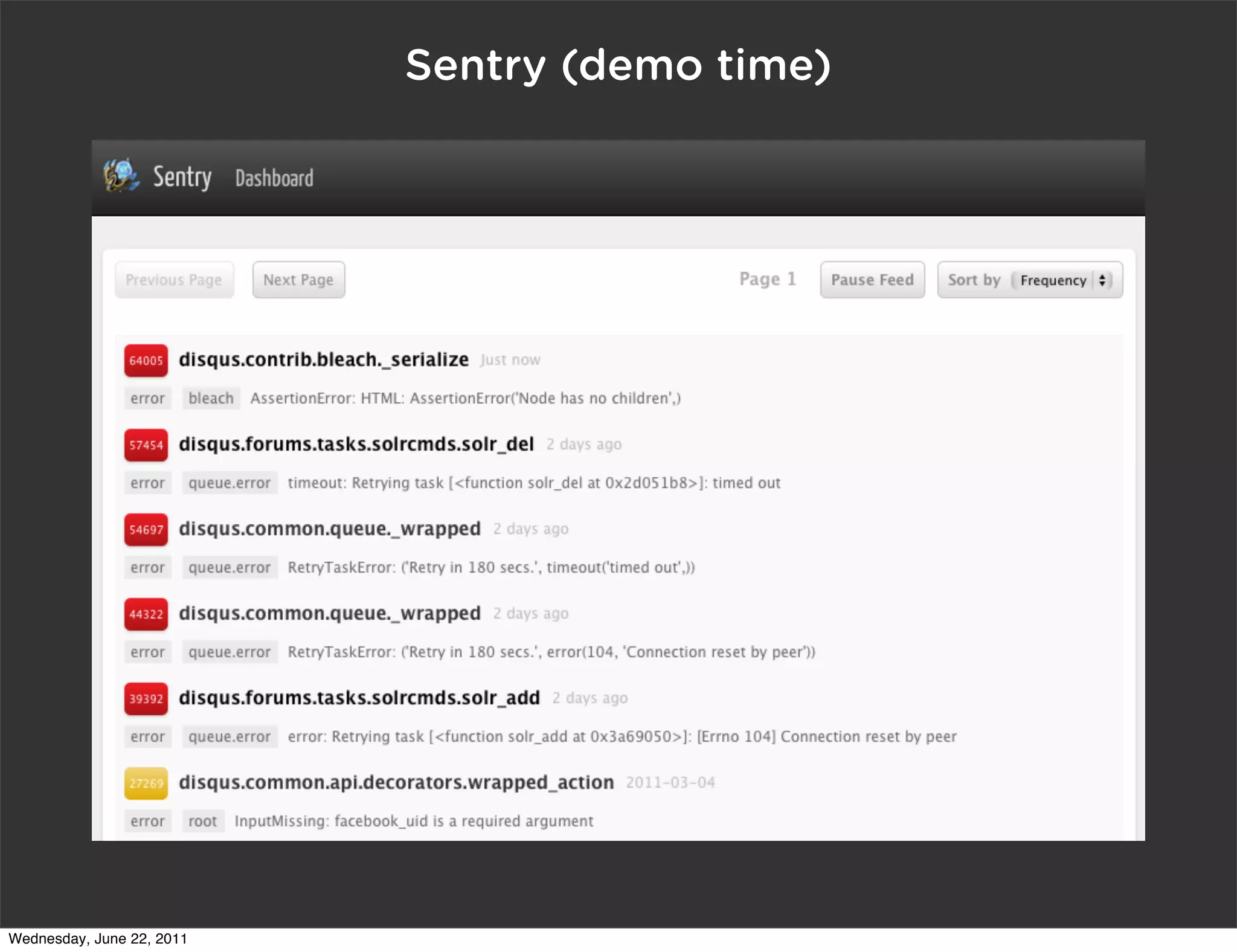Click RetryTaskError timed out message
This screenshot has height=952, width=1237.
pos(491,567)
